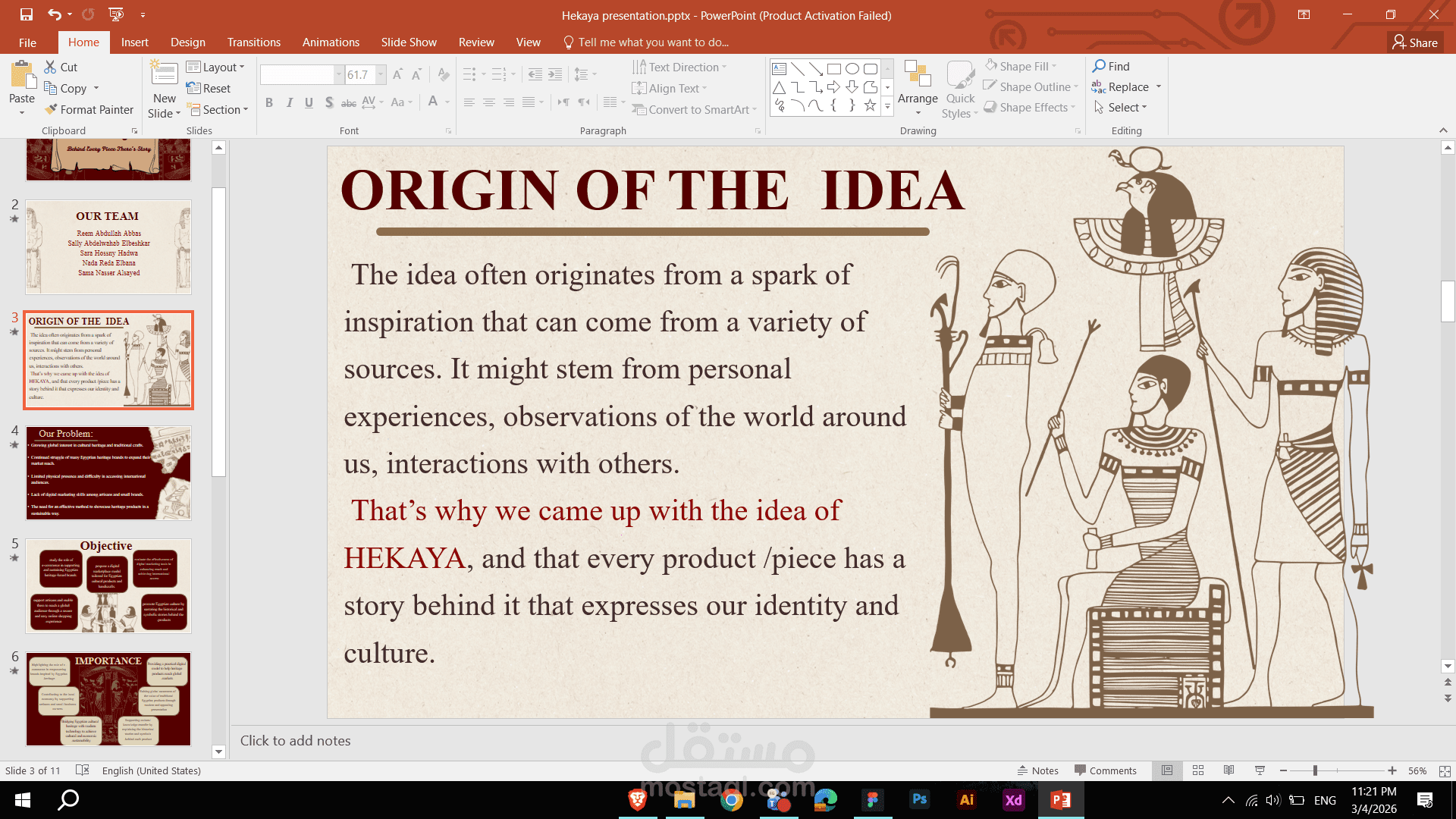The height and width of the screenshot is (819, 1456).
Task: Click the zoom slider handle
Action: [x=1315, y=770]
